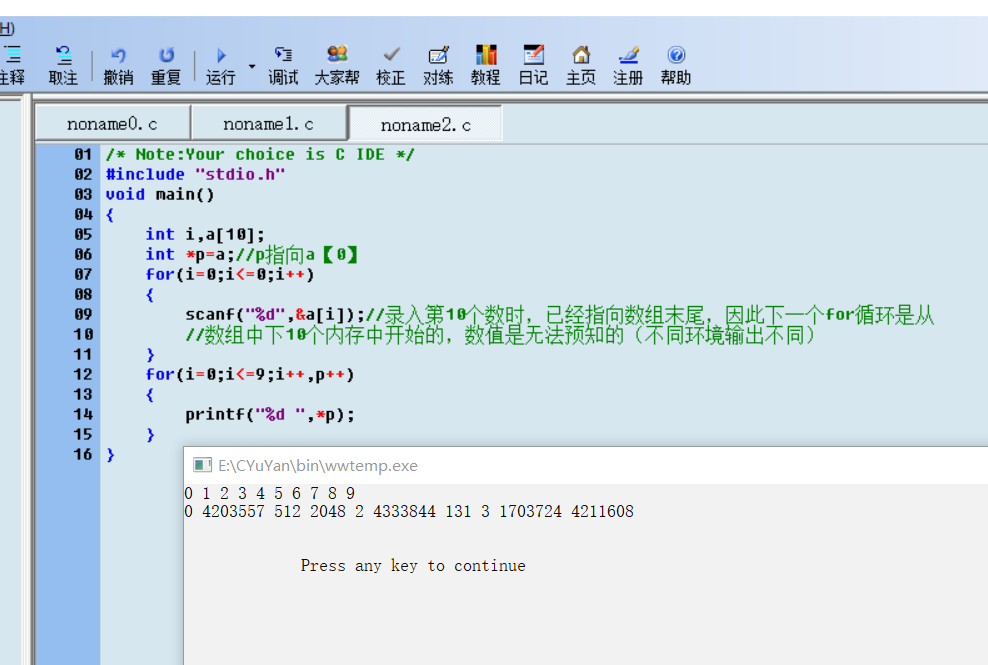The width and height of the screenshot is (988, 665).
Task: Start debugging with 调试 icon
Action: click(x=283, y=65)
